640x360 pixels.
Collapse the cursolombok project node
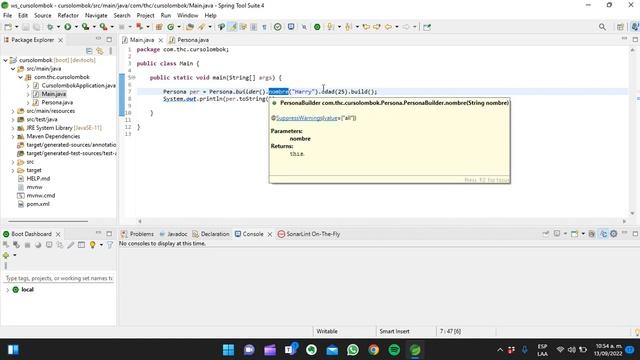(x=6, y=60)
